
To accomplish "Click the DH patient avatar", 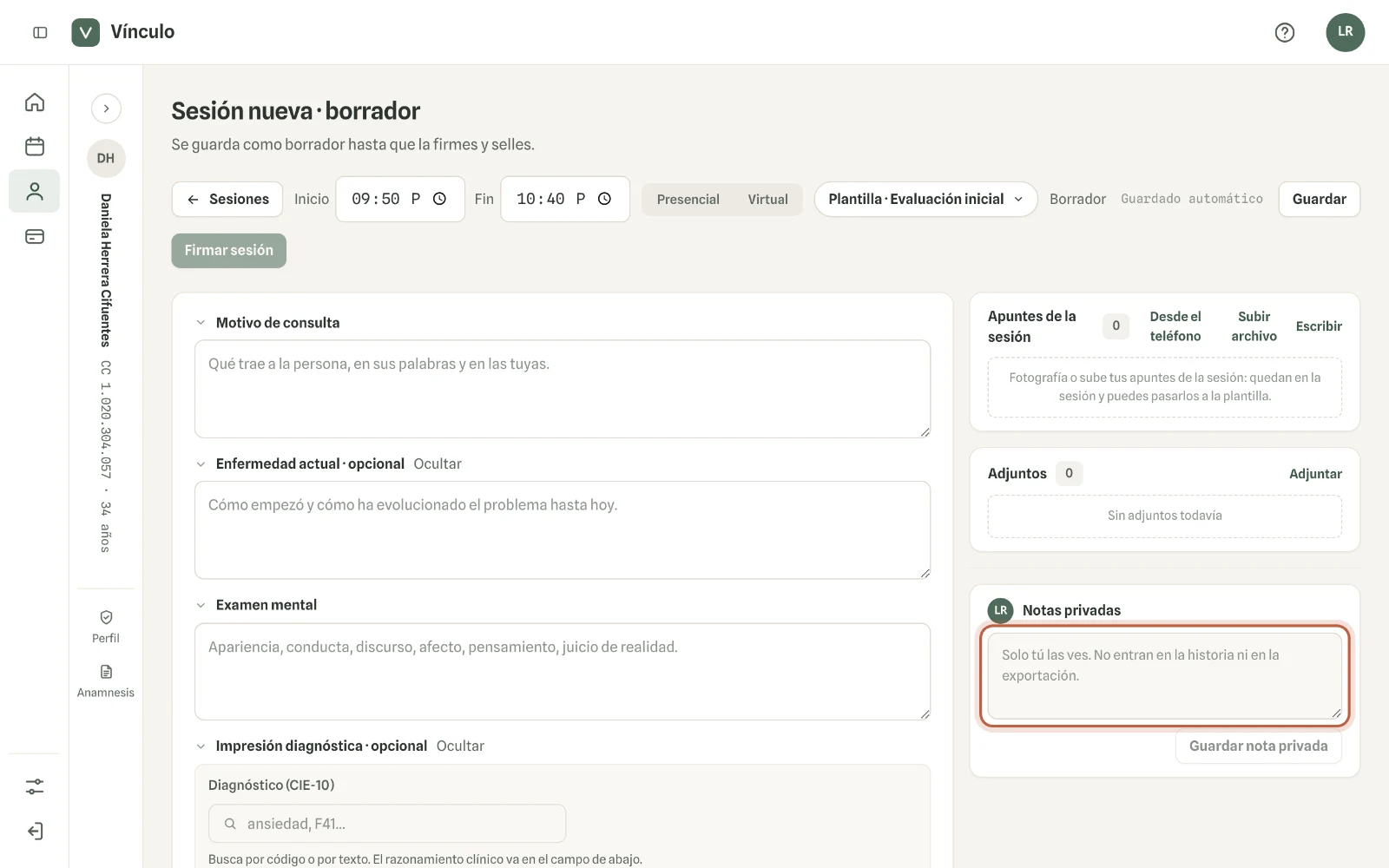I will [x=106, y=158].
